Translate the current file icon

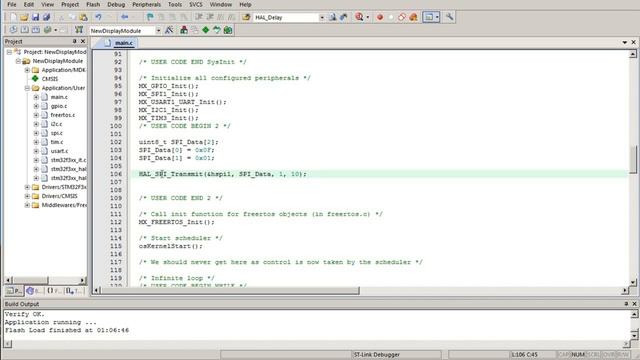coord(13,30)
